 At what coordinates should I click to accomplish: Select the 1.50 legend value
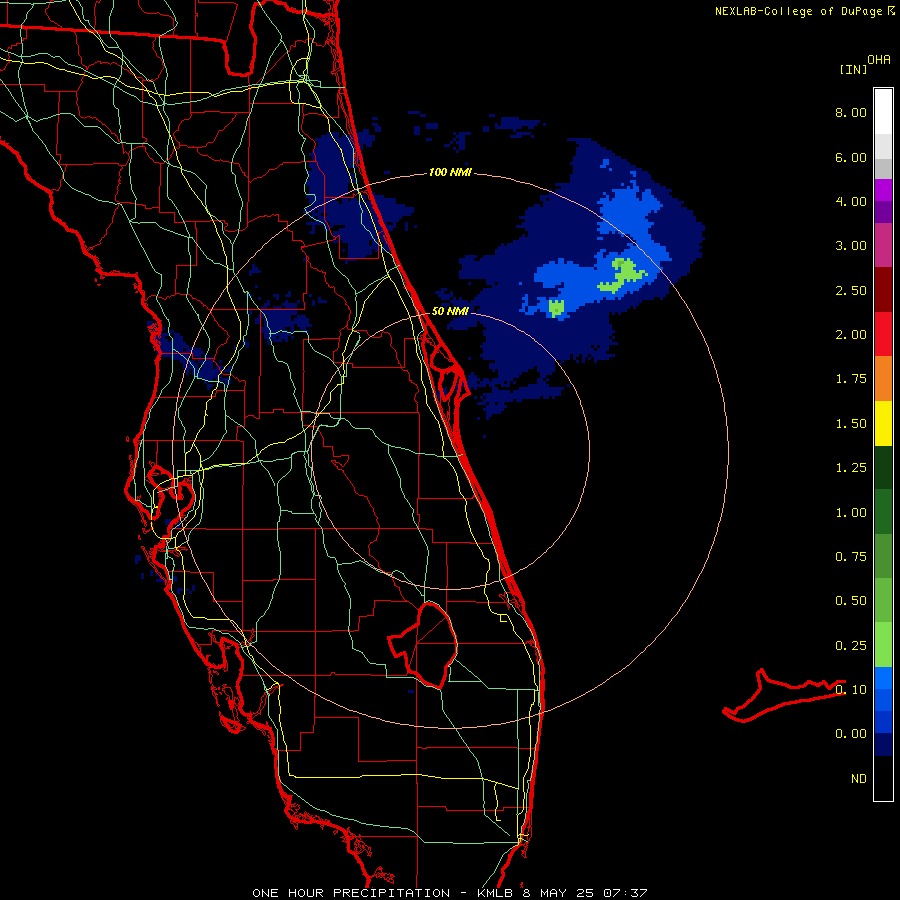click(x=851, y=424)
